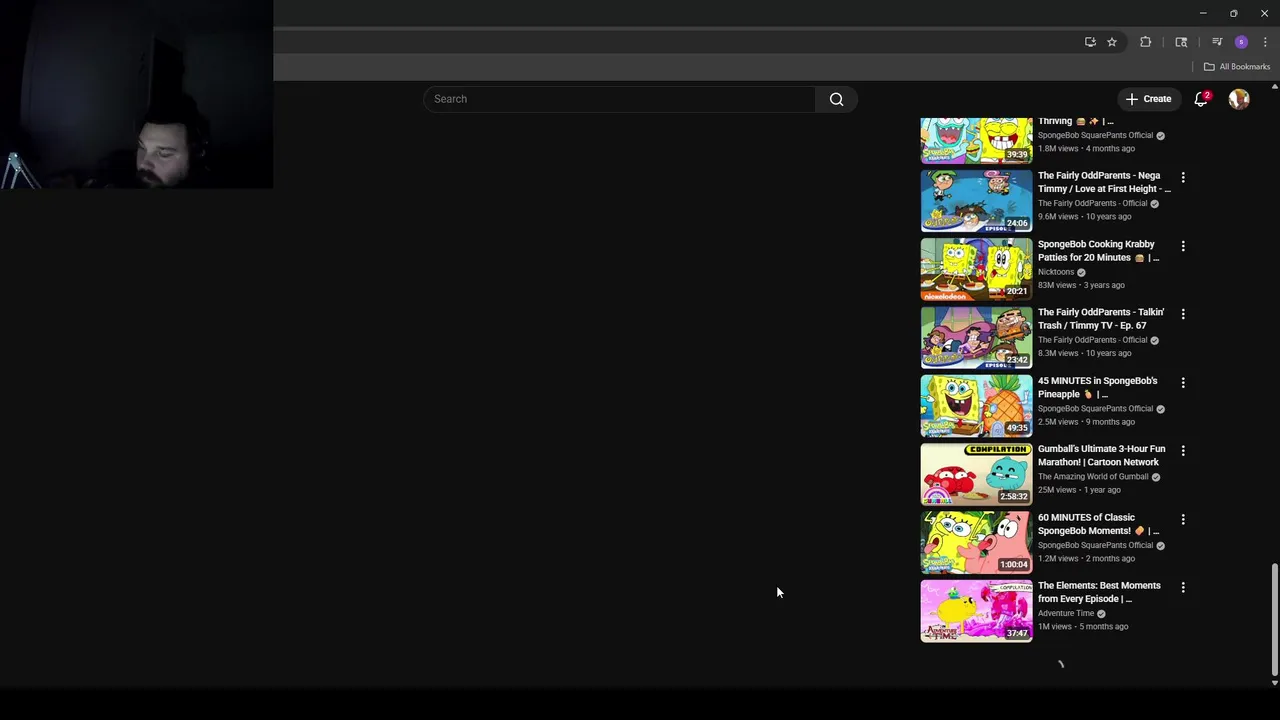
Task: Click '83M views · 3 years ago' text
Action: 1081,285
